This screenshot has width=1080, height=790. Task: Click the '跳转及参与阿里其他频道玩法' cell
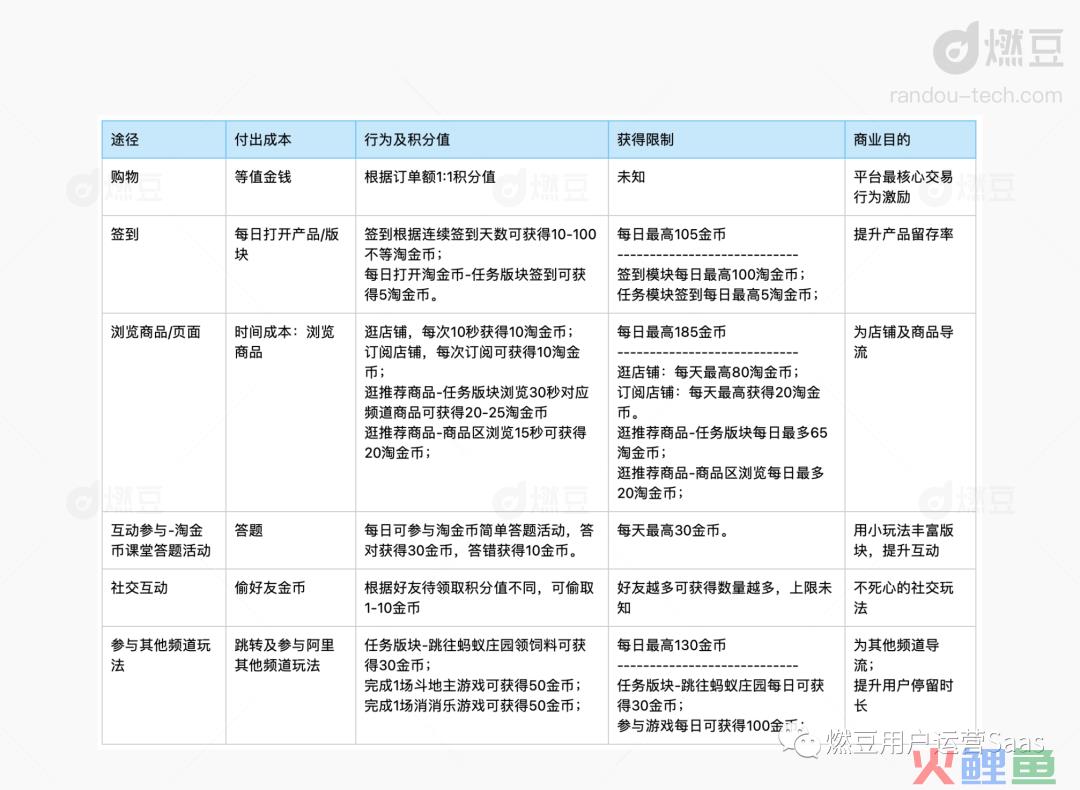coord(291,685)
